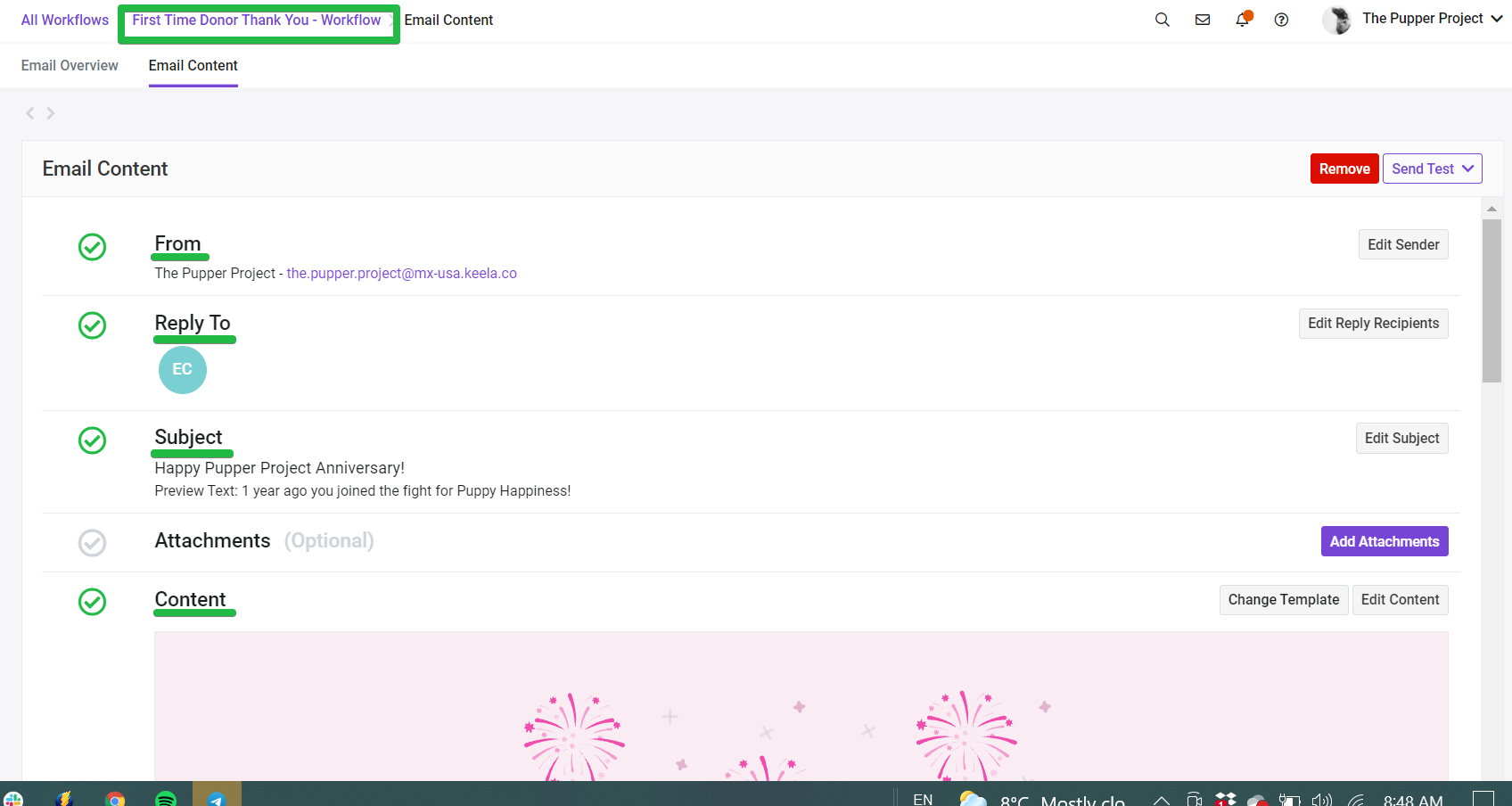Click the Reply To green checkmark
The width and height of the screenshot is (1512, 806).
92,325
